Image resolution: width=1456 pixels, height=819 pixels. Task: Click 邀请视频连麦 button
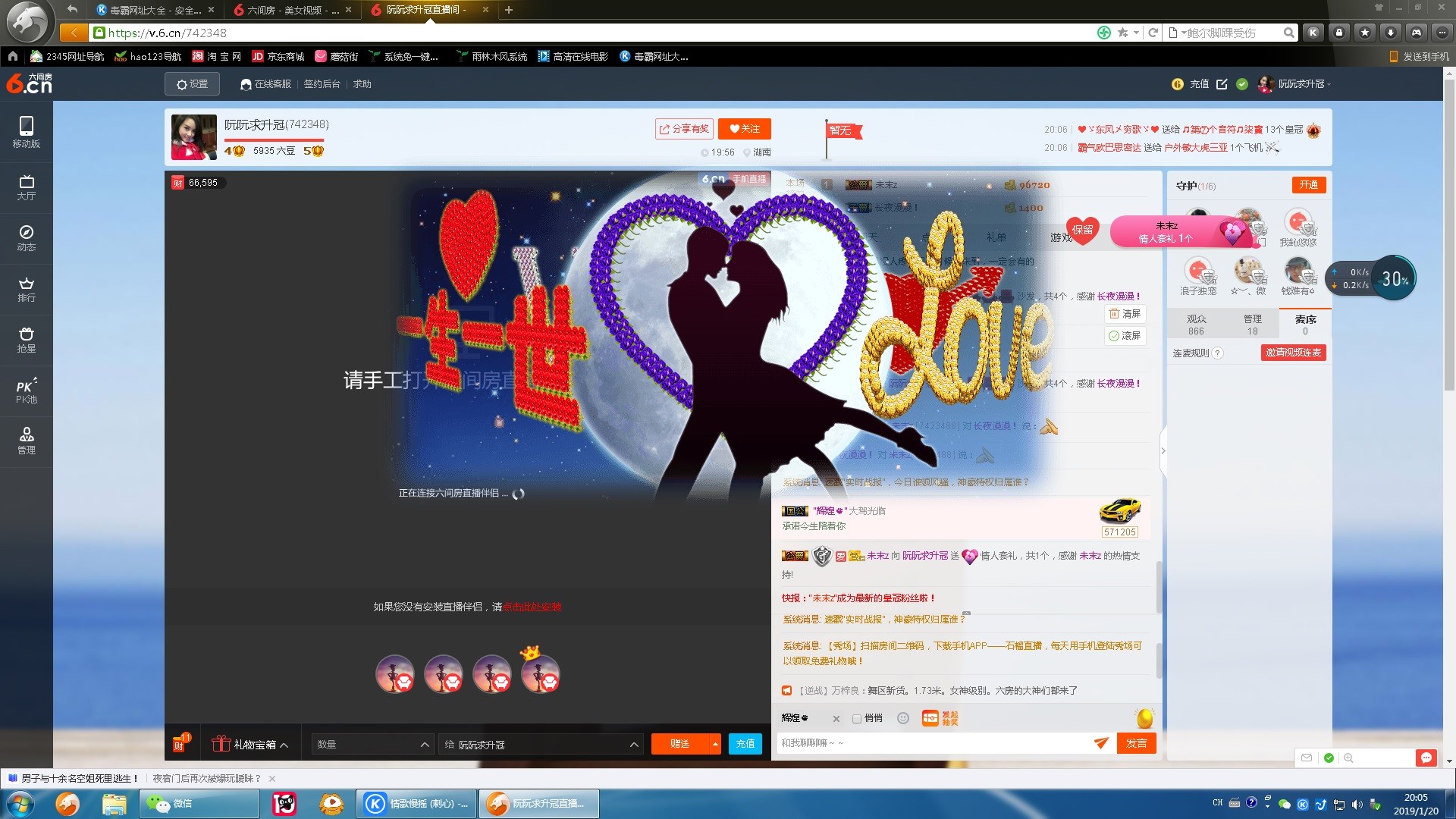1293,353
